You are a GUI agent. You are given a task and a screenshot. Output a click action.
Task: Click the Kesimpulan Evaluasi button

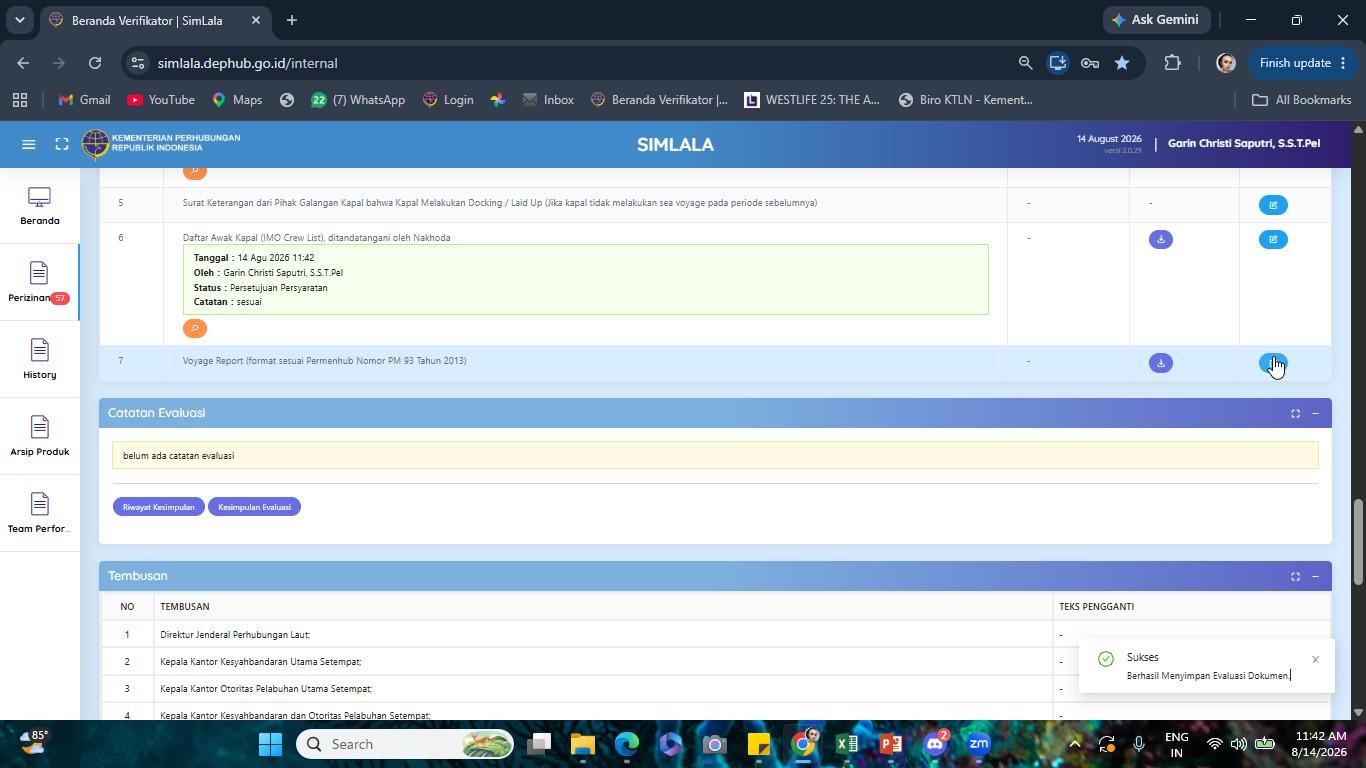point(254,507)
